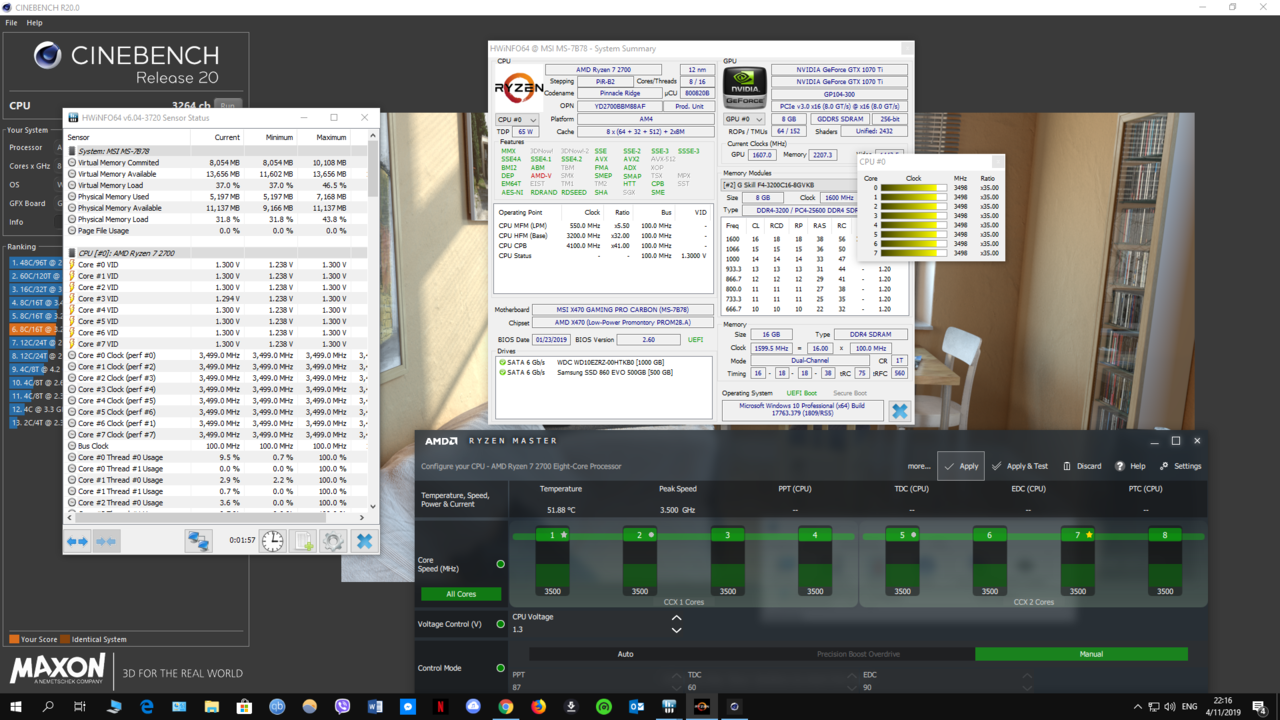Image resolution: width=1280 pixels, height=720 pixels.
Task: Open CPU #0 selector dropdown in System Summary
Action: point(517,119)
